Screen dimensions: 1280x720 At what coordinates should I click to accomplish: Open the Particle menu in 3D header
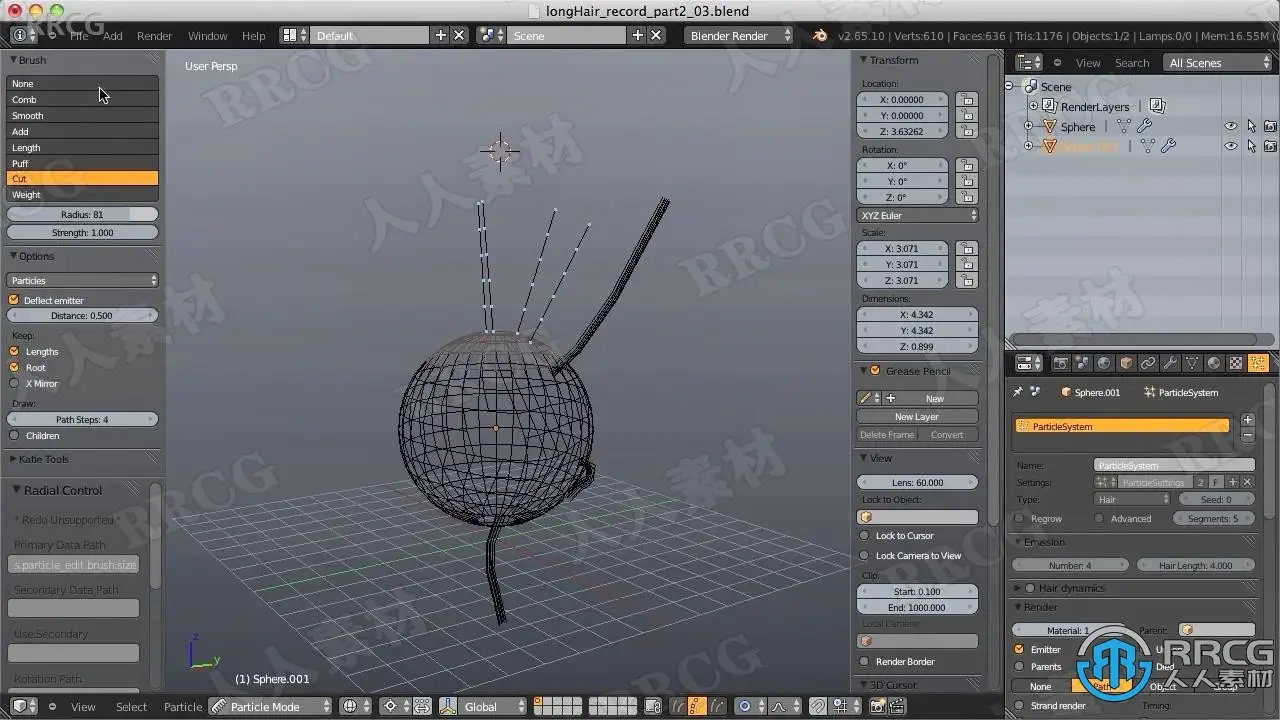pyautogui.click(x=183, y=706)
